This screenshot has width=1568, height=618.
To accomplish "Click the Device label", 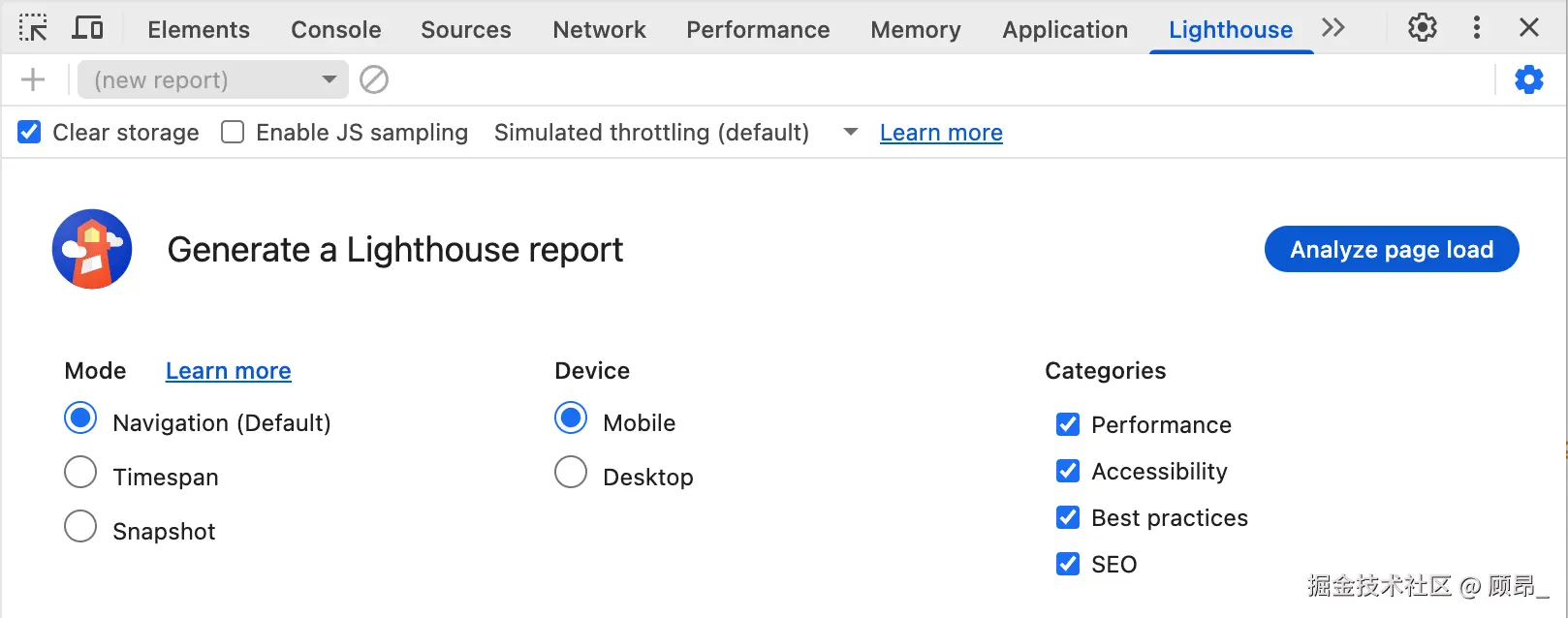I will click(592, 371).
